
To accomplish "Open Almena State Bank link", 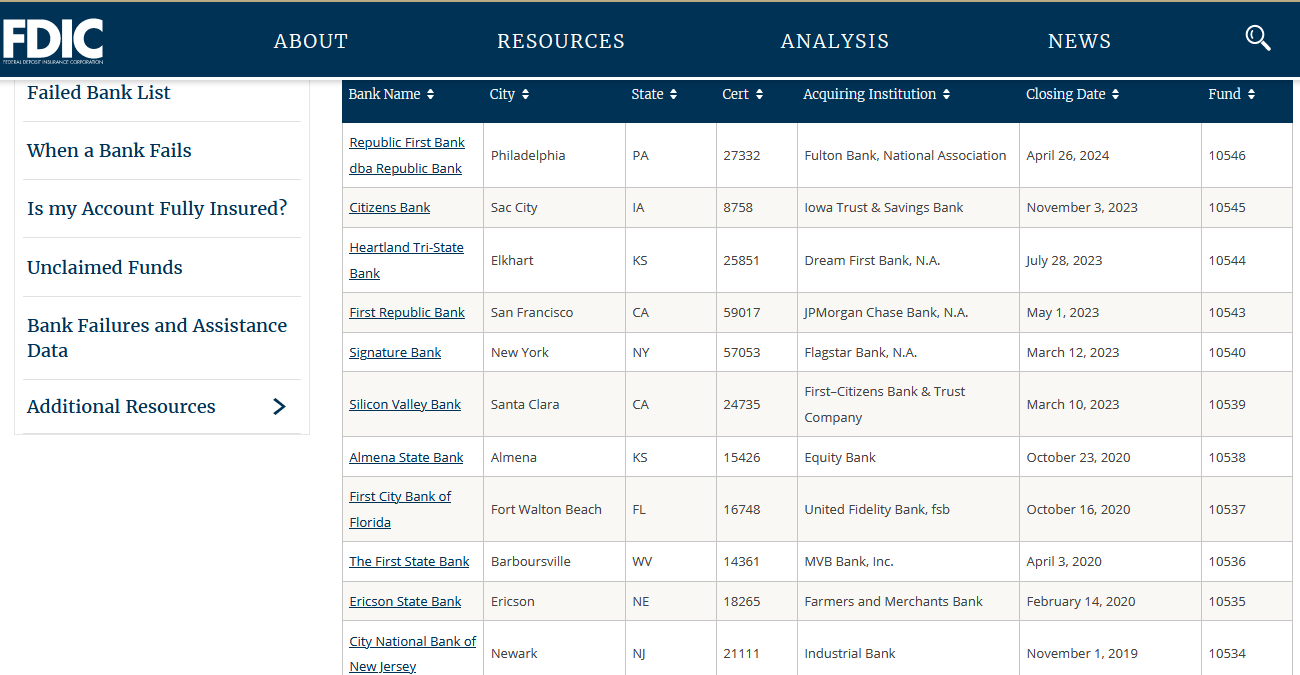I will point(406,458).
